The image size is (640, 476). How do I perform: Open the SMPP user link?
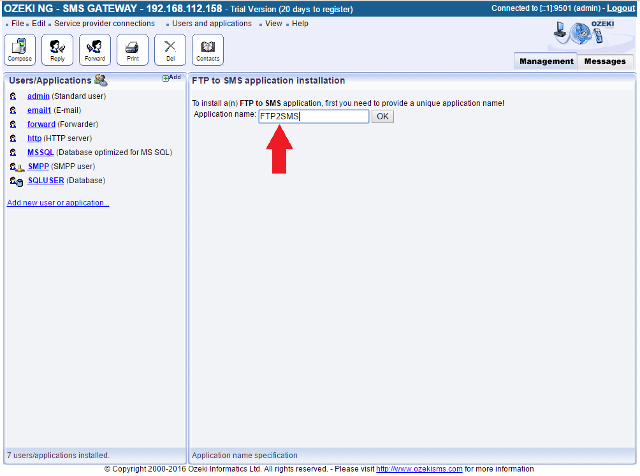pos(38,167)
